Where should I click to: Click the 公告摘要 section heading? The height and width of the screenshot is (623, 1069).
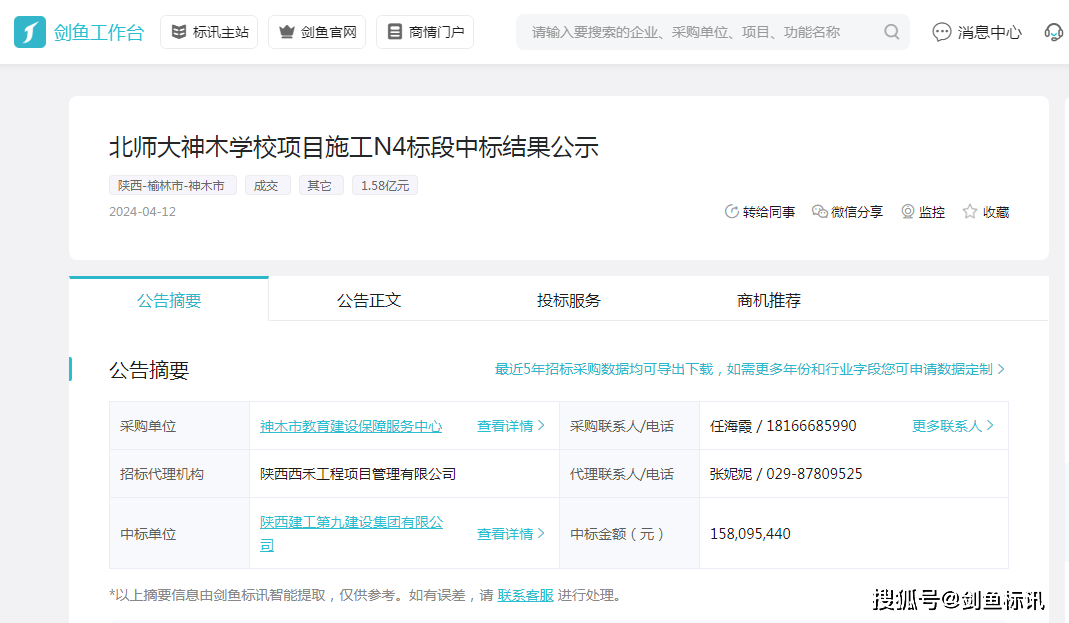coord(149,370)
